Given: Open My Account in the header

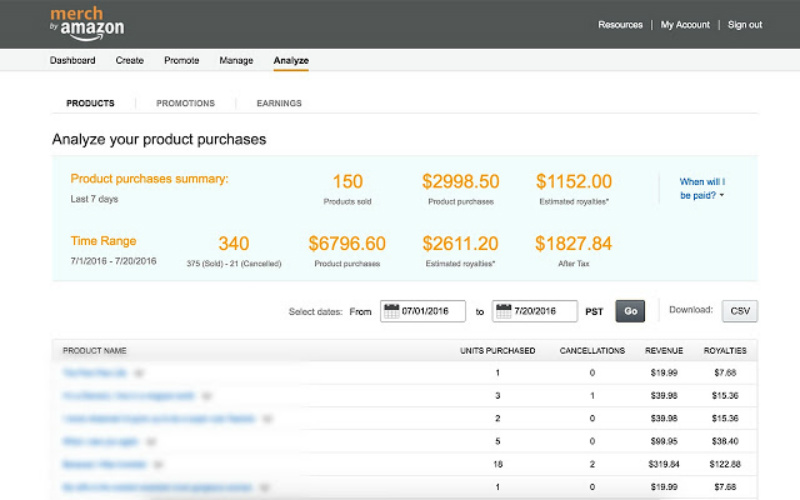Looking at the screenshot, I should click(685, 25).
